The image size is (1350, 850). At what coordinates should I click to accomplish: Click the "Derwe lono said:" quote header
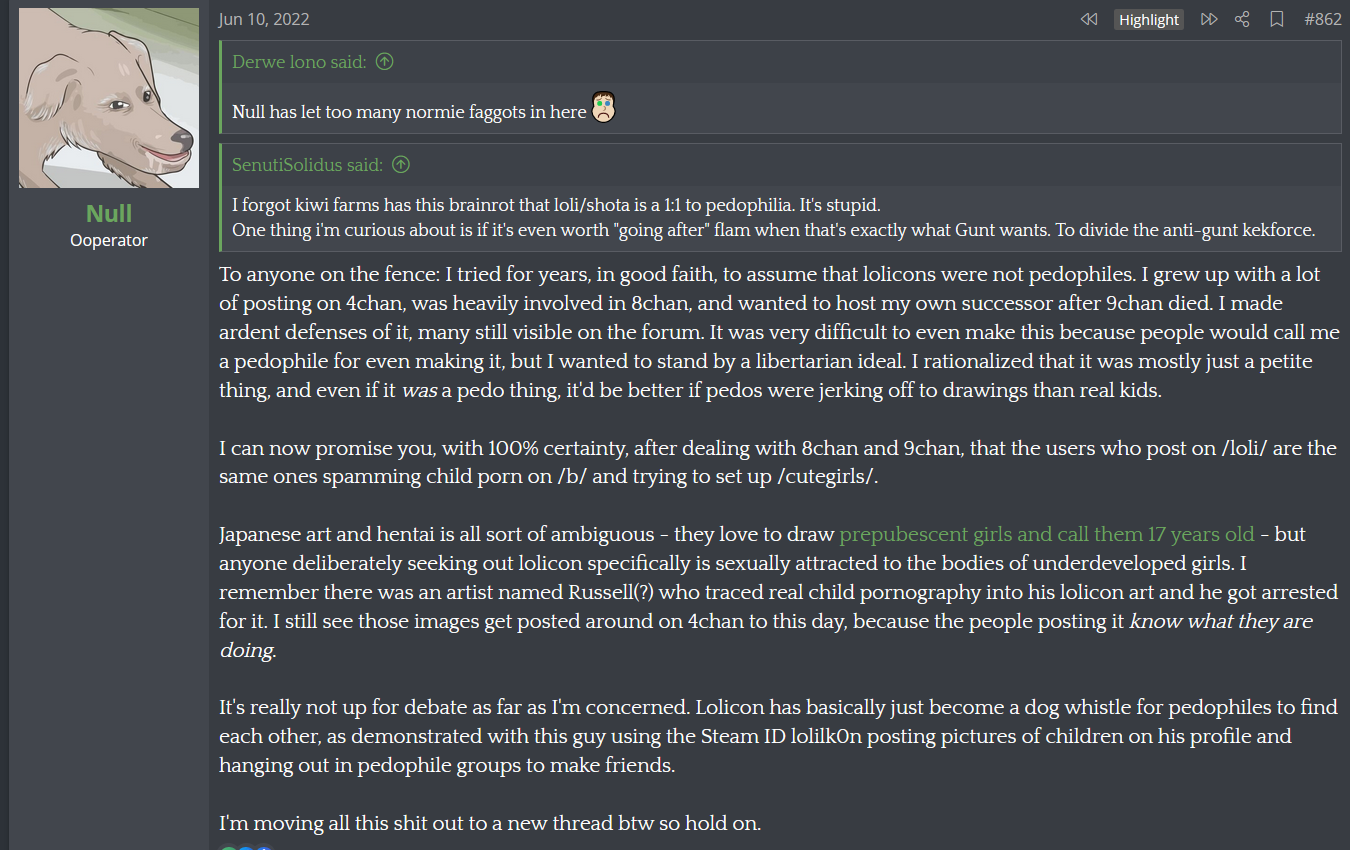298,62
